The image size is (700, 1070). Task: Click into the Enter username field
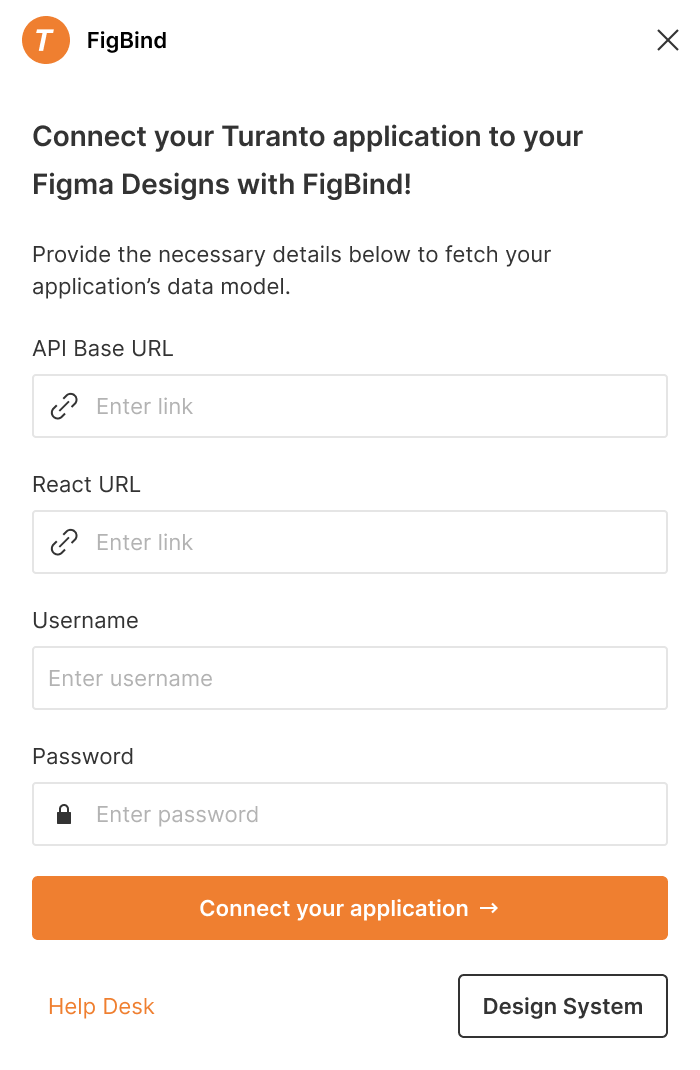pos(350,678)
